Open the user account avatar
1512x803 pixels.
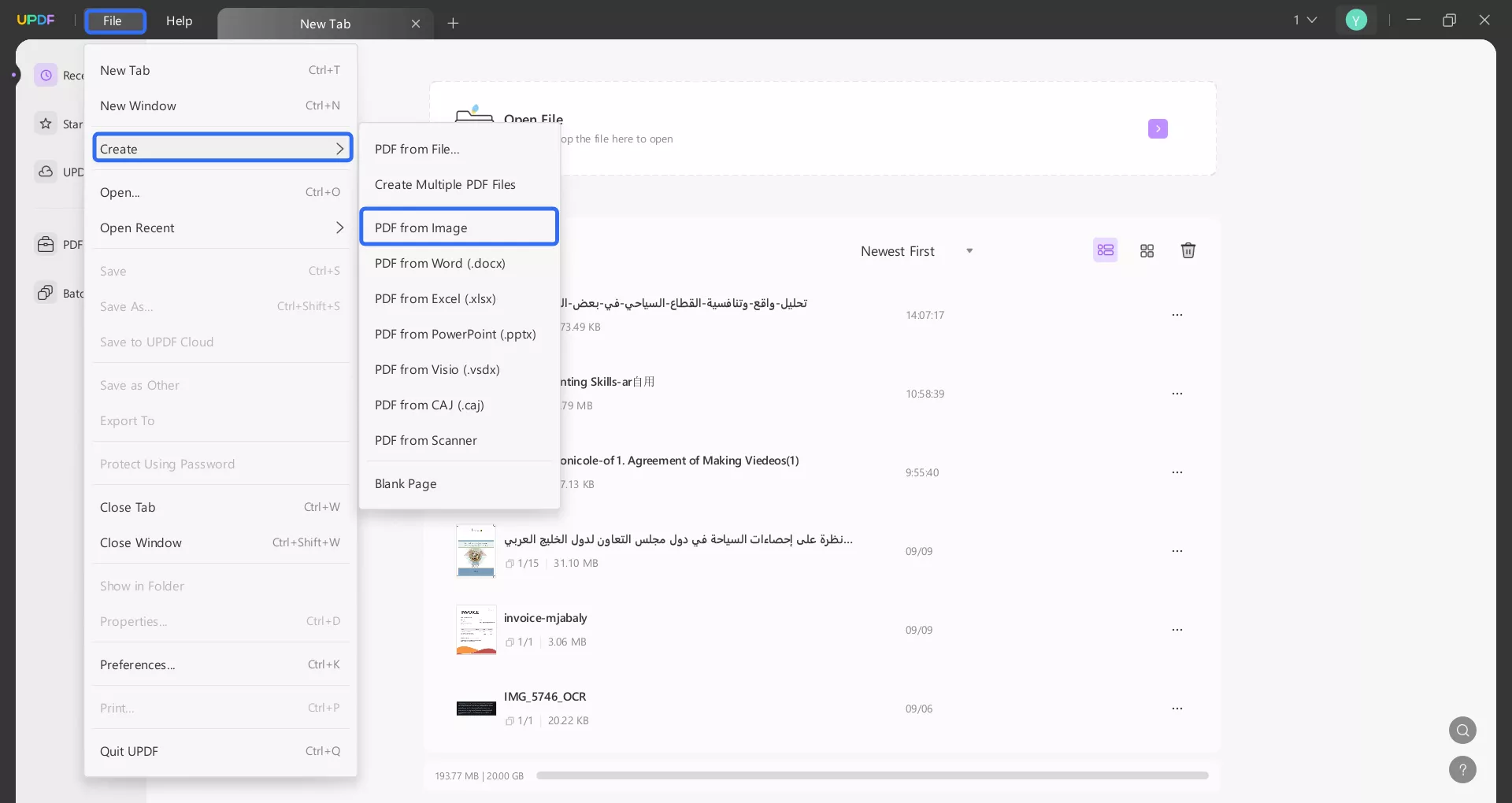point(1356,20)
